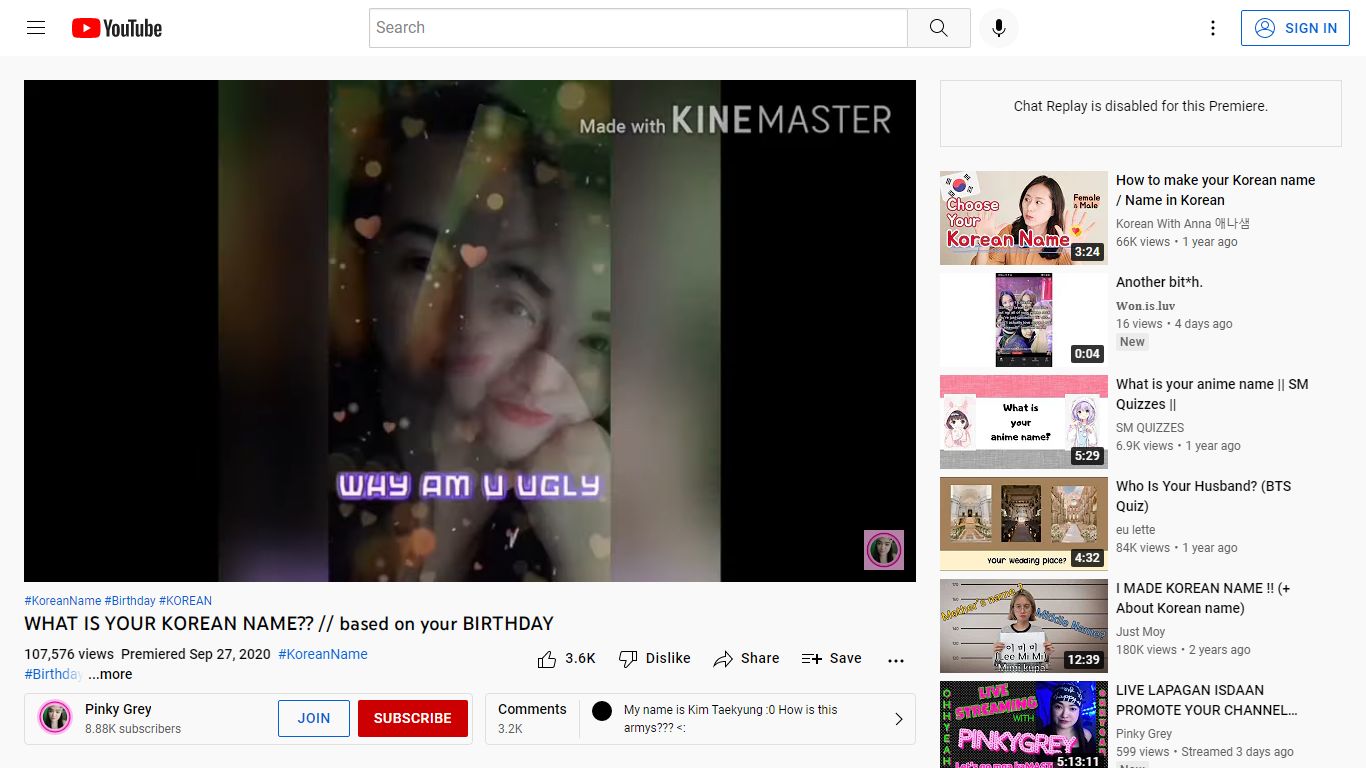Click title 'How to make your Korean name / Name in Korean'
Image resolution: width=1366 pixels, height=768 pixels.
click(1215, 190)
